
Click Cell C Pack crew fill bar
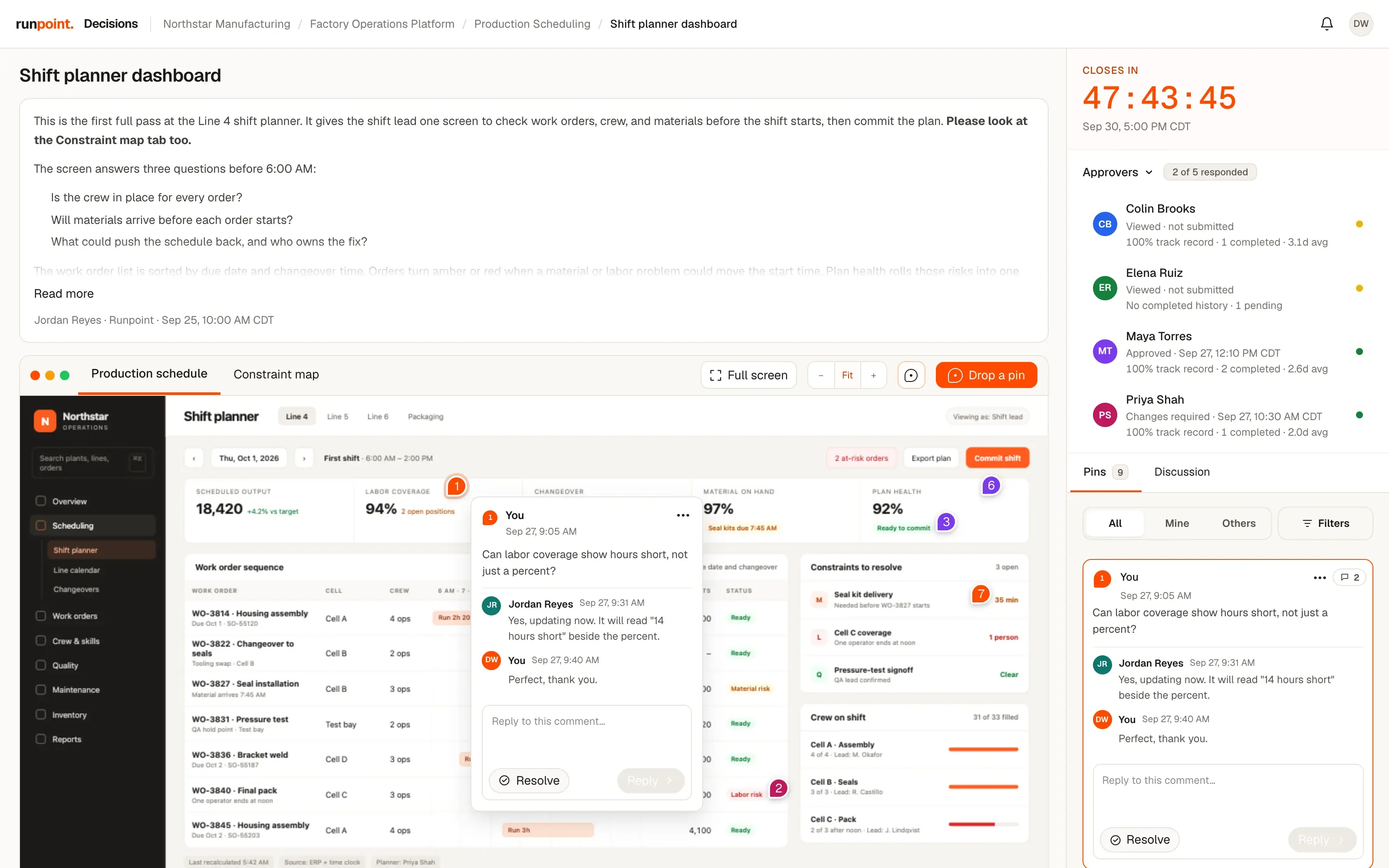click(983, 824)
